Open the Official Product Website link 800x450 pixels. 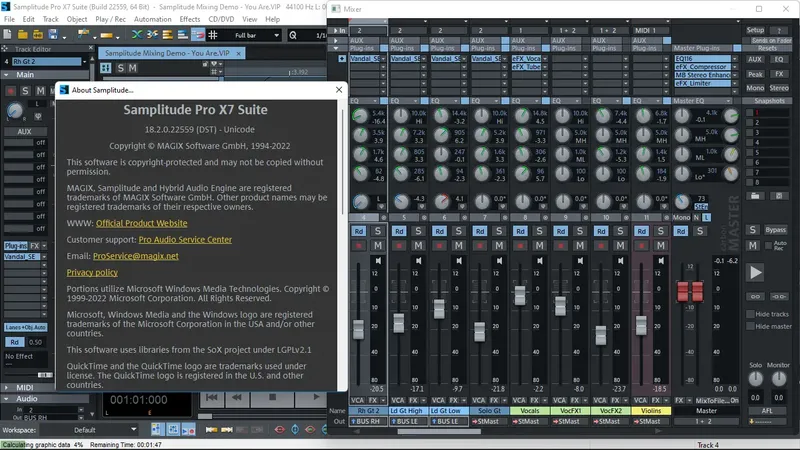click(x=141, y=223)
